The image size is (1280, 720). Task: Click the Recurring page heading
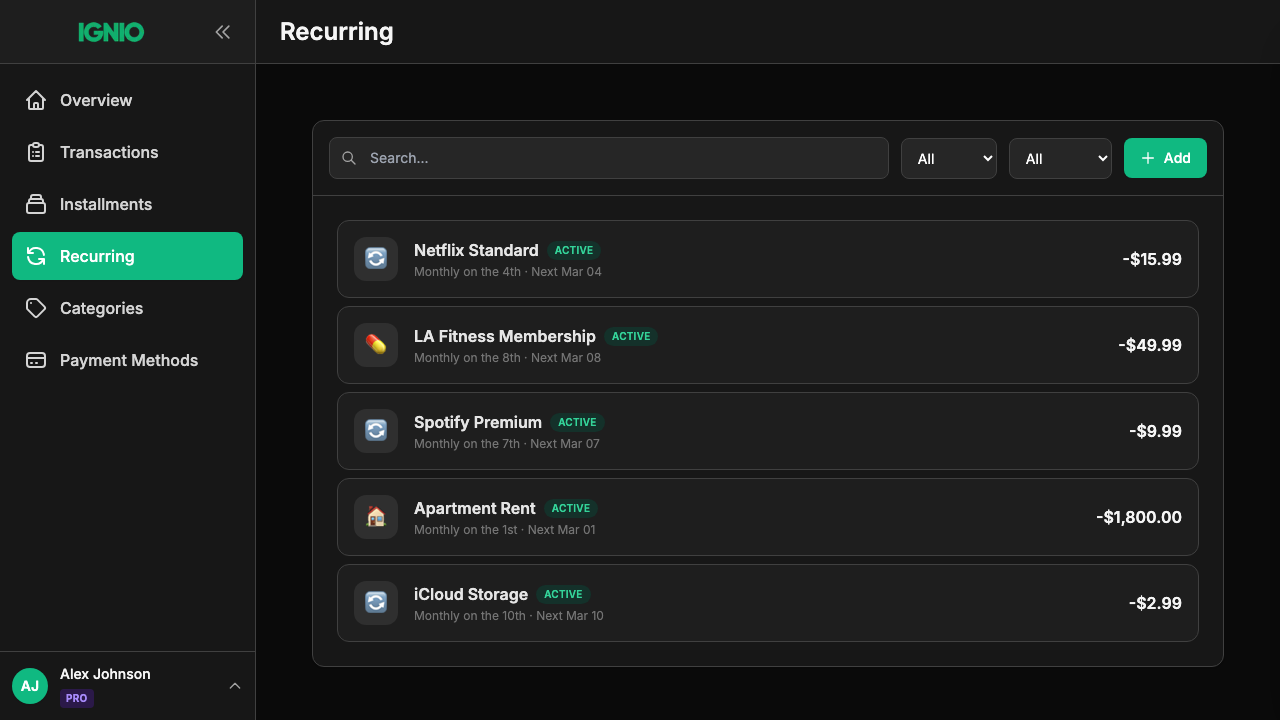click(x=337, y=32)
